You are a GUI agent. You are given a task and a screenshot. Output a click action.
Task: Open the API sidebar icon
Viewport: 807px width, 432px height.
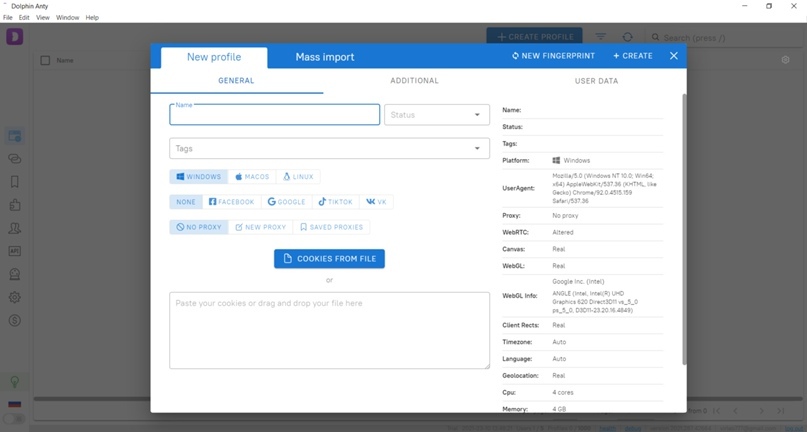(x=14, y=251)
